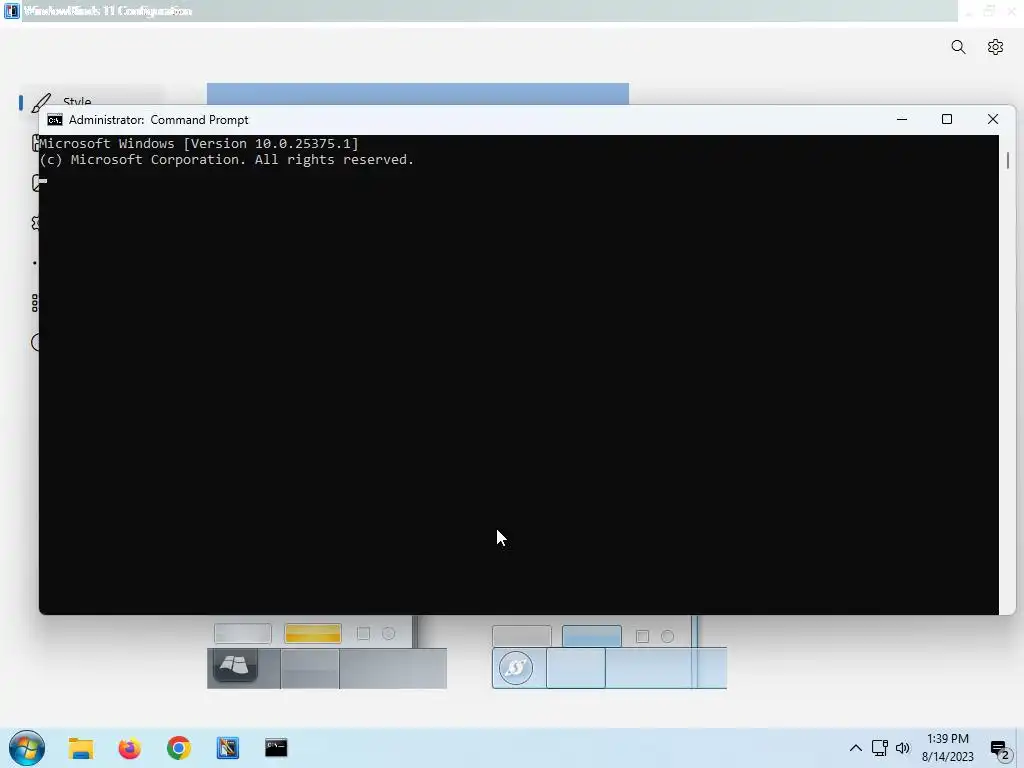Minimize the Command Prompt window
This screenshot has width=1024, height=768.
[x=902, y=120]
